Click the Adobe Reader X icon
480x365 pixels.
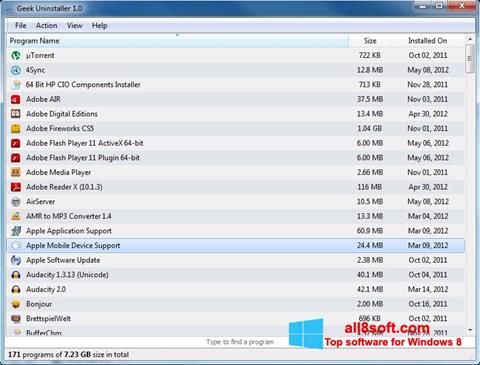tap(16, 187)
